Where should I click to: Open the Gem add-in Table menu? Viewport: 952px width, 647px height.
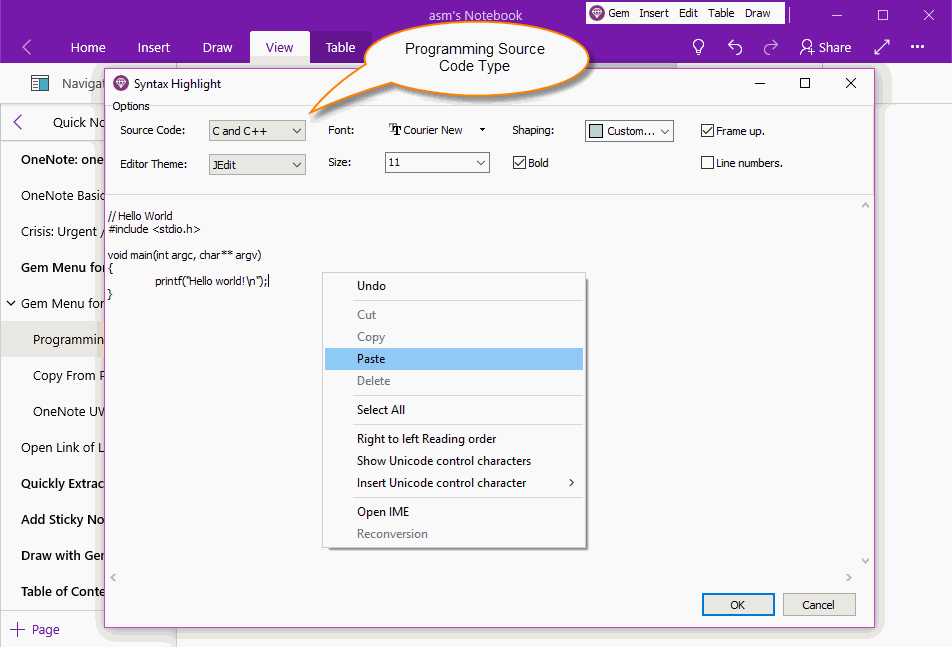tap(721, 13)
